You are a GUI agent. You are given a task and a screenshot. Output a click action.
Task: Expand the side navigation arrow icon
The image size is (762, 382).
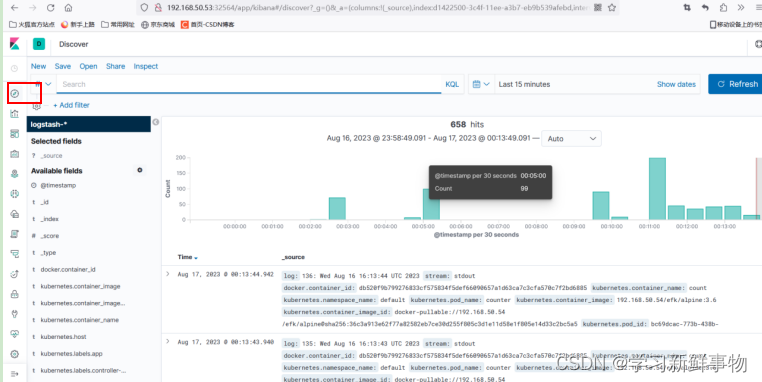coord(15,374)
